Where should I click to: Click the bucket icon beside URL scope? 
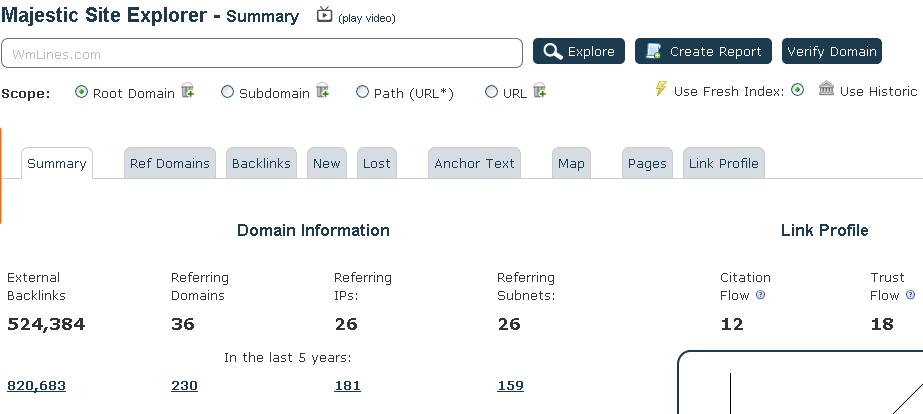539,91
